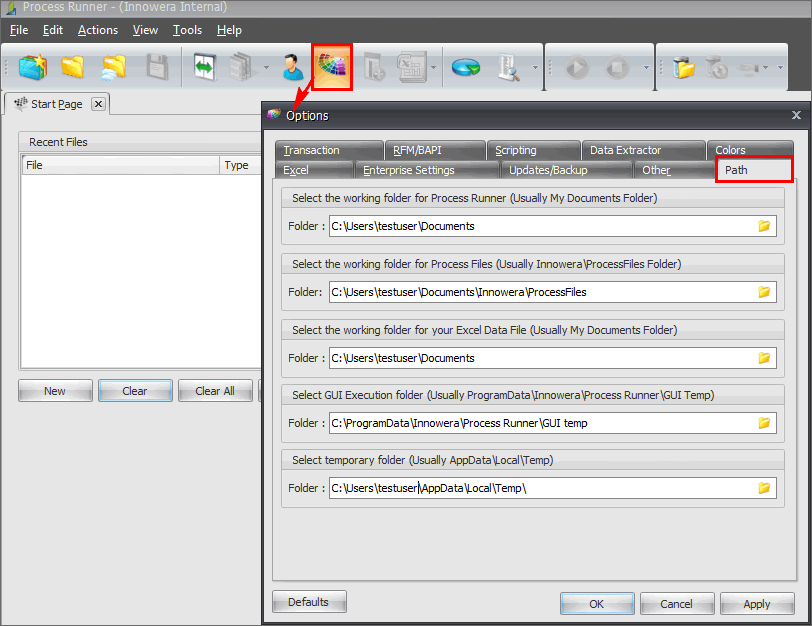Image resolution: width=812 pixels, height=626 pixels.
Task: Open Options via color palette icon
Action: click(x=331, y=67)
